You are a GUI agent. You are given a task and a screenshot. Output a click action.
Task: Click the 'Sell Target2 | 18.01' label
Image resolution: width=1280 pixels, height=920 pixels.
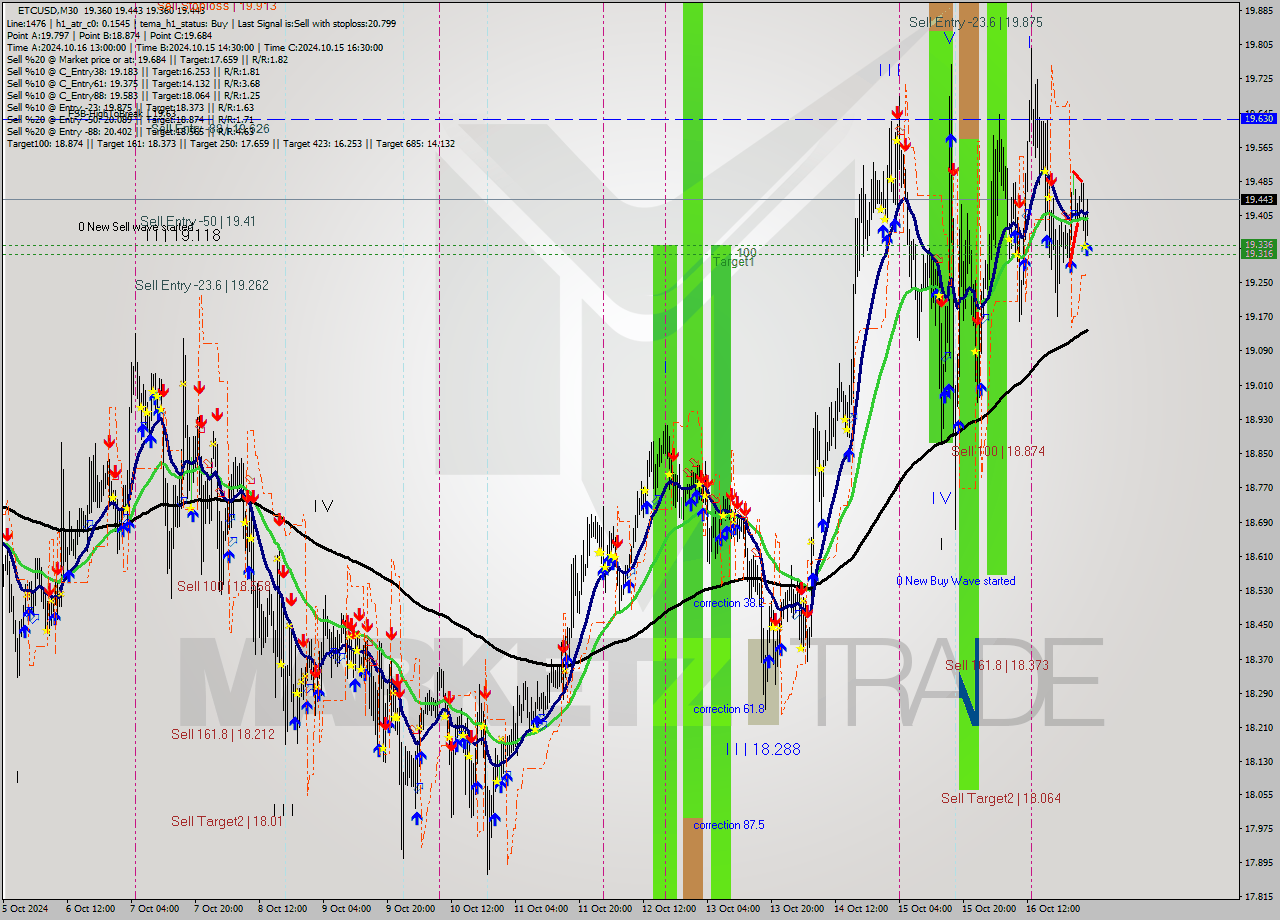coord(227,821)
